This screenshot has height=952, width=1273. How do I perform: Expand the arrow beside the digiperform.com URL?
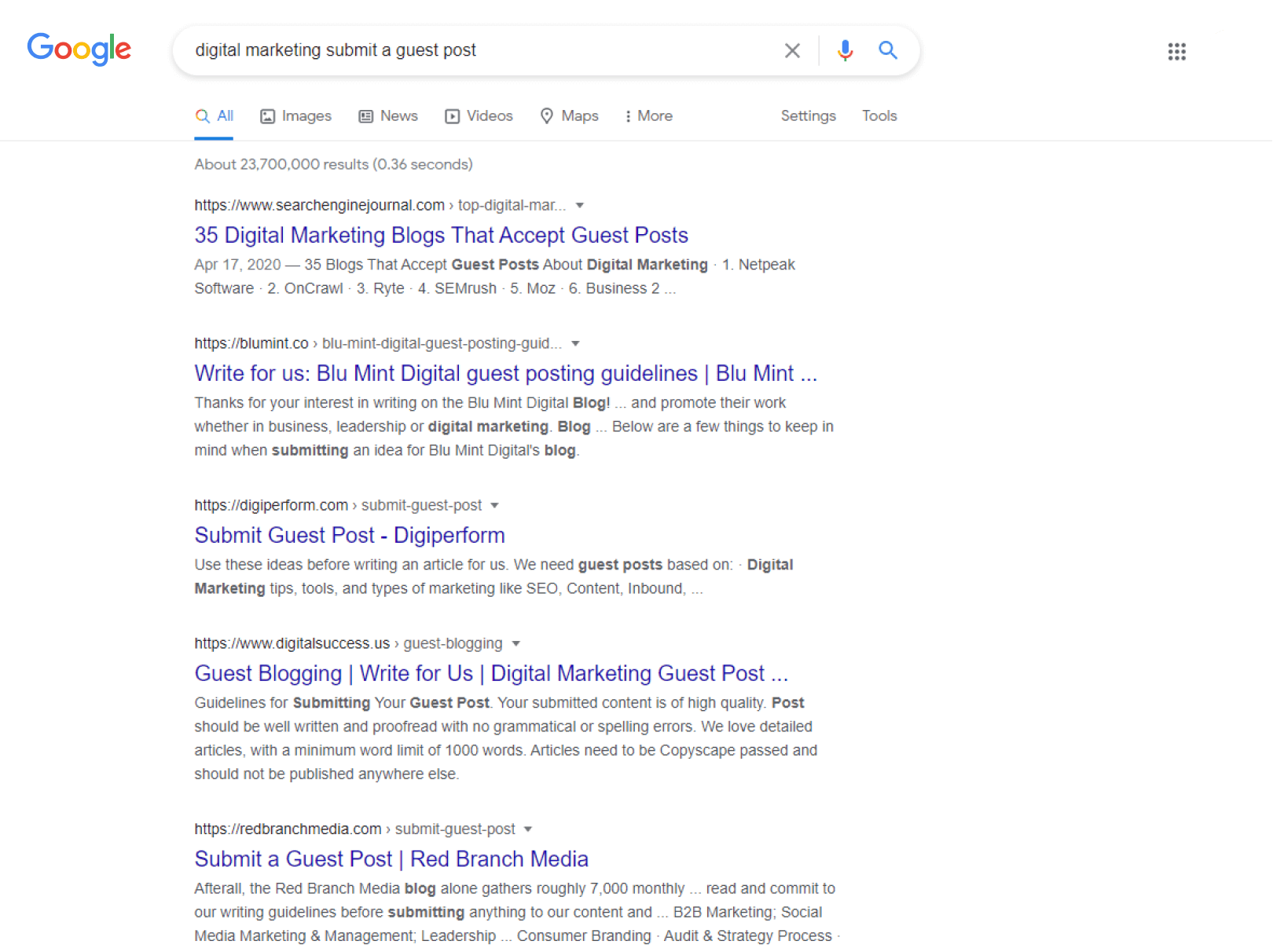494,506
